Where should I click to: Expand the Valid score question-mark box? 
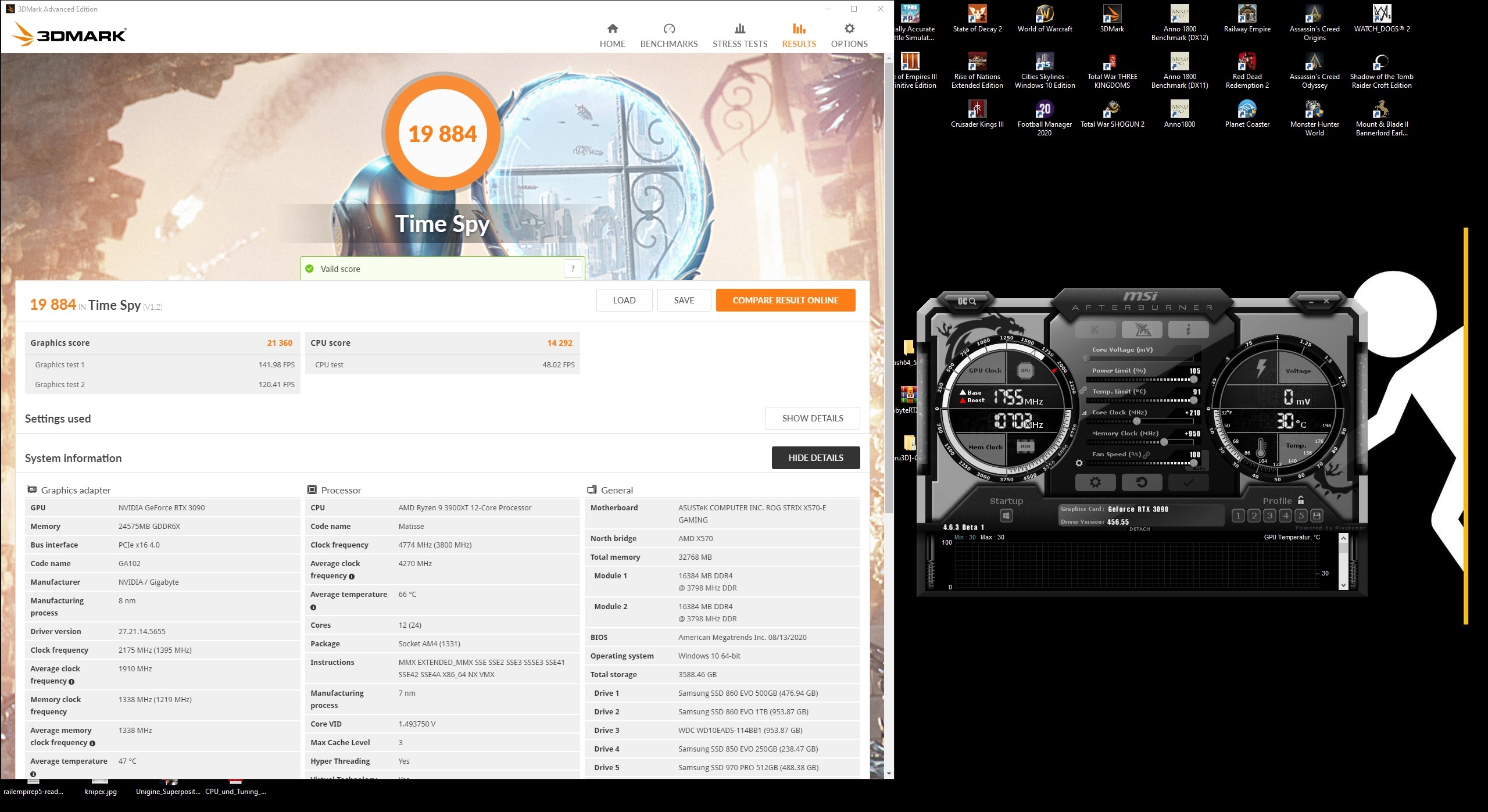(x=573, y=269)
